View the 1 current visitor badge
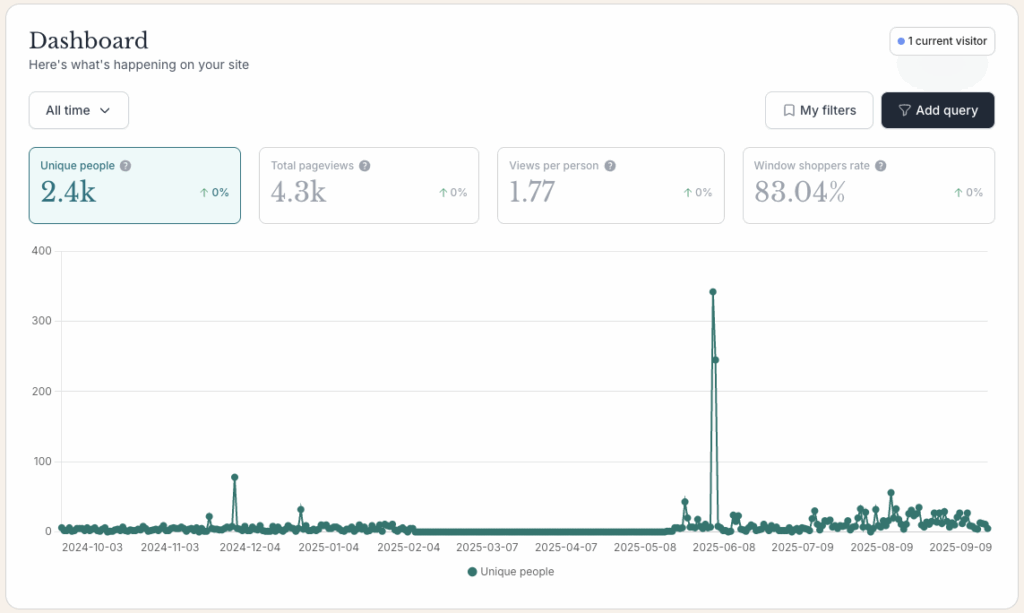Screen dimensions: 1024x613 click(x=942, y=41)
